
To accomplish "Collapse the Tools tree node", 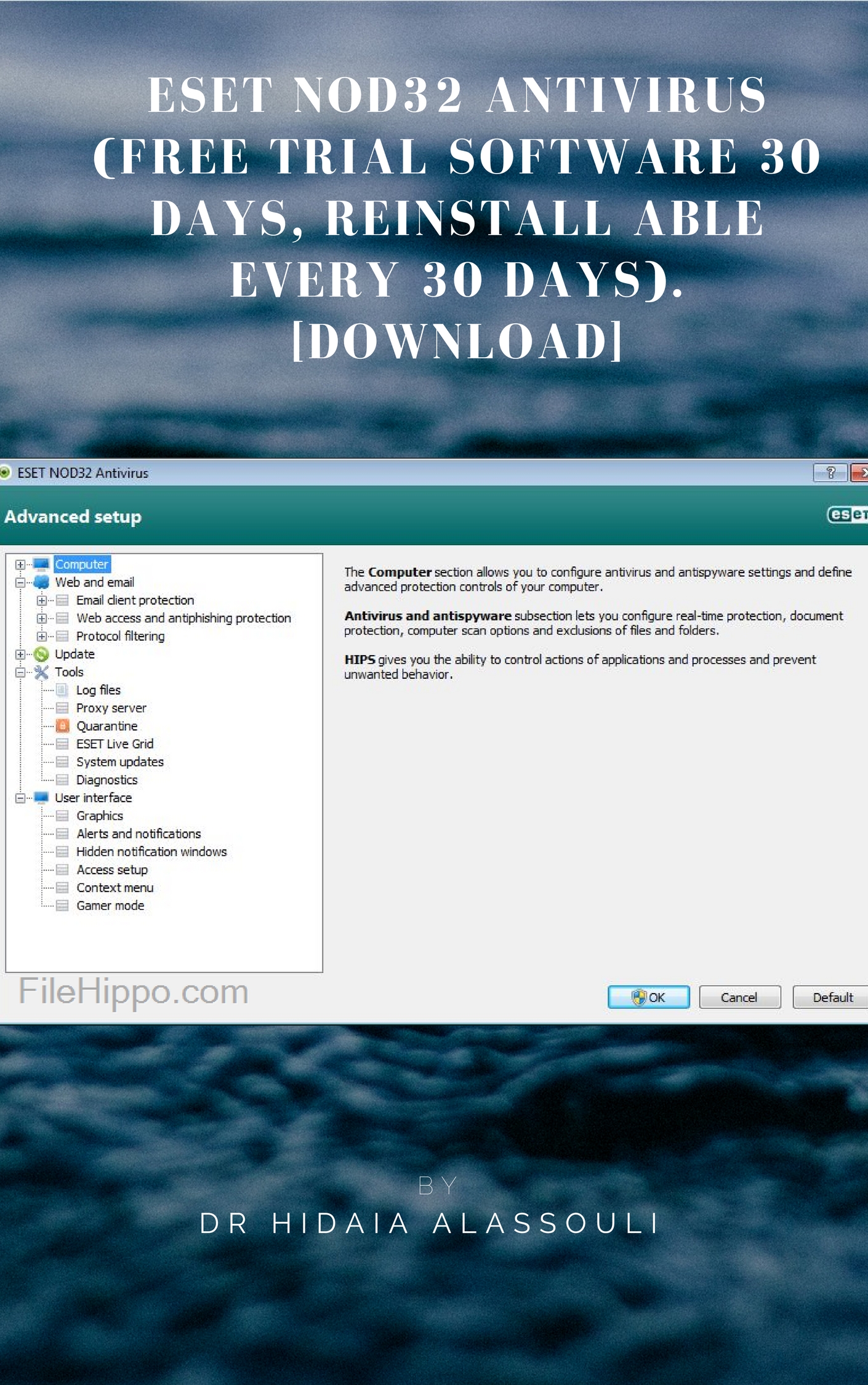I will 20,672.
